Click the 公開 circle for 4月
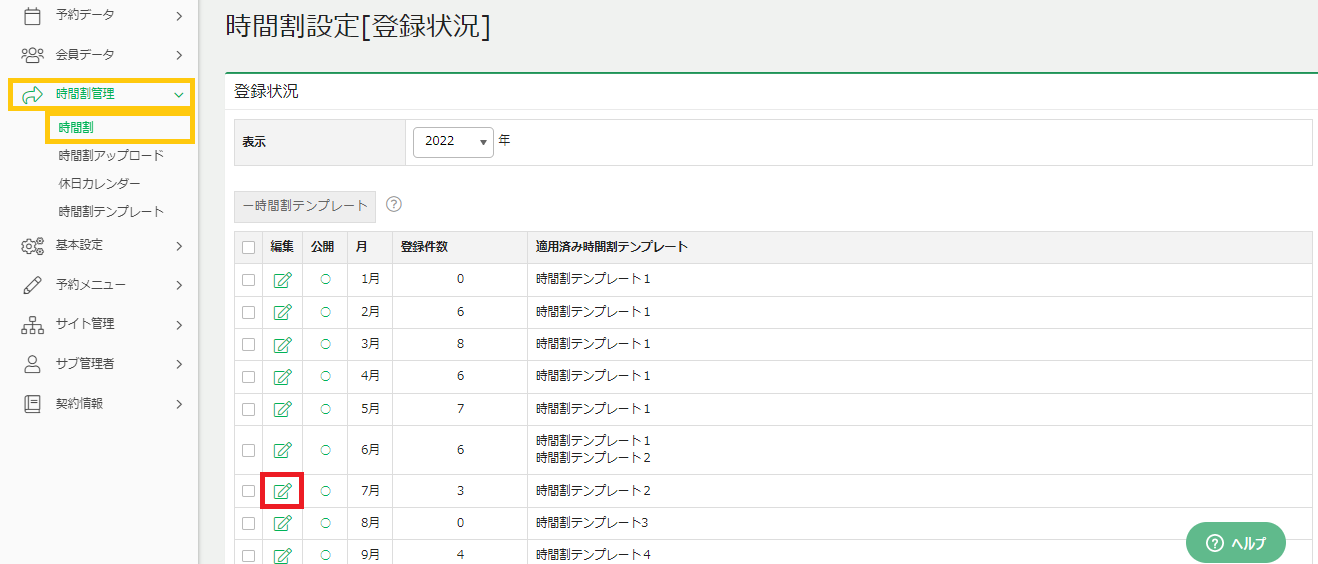Screen dimensions: 1318x564 pos(325,376)
